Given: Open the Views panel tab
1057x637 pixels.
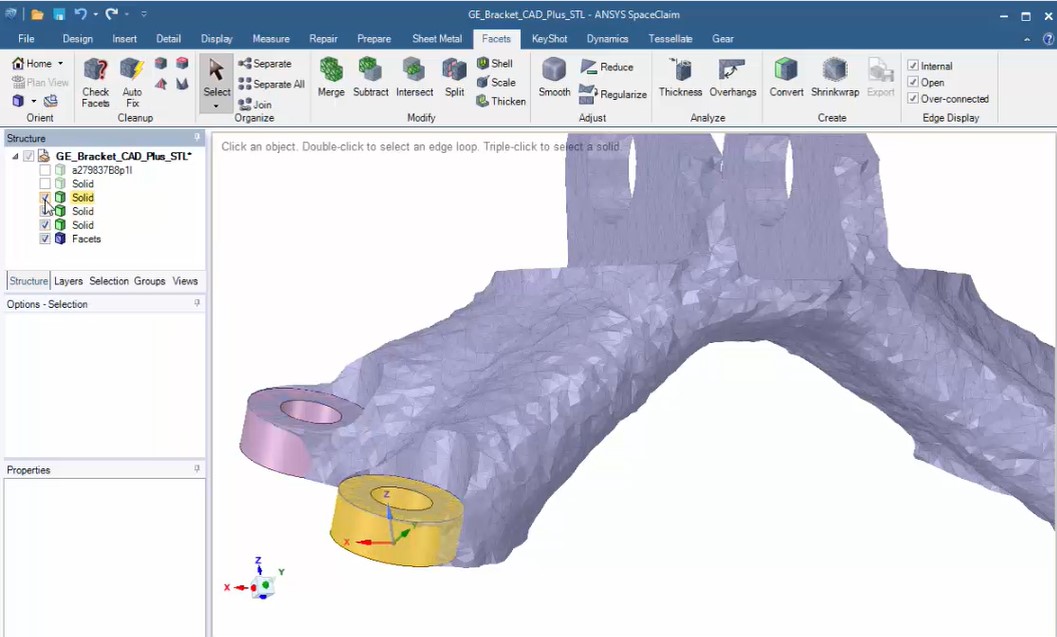Looking at the screenshot, I should coord(185,281).
